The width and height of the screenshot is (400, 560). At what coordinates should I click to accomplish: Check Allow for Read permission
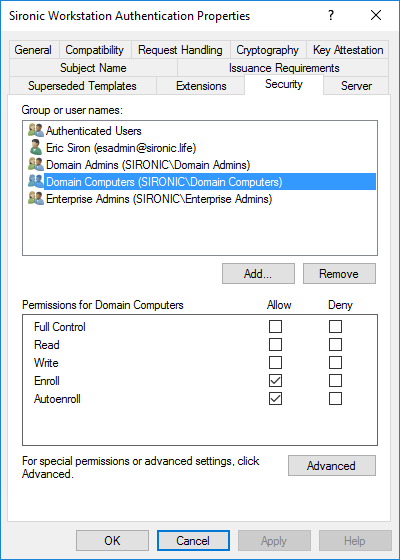[x=275, y=345]
